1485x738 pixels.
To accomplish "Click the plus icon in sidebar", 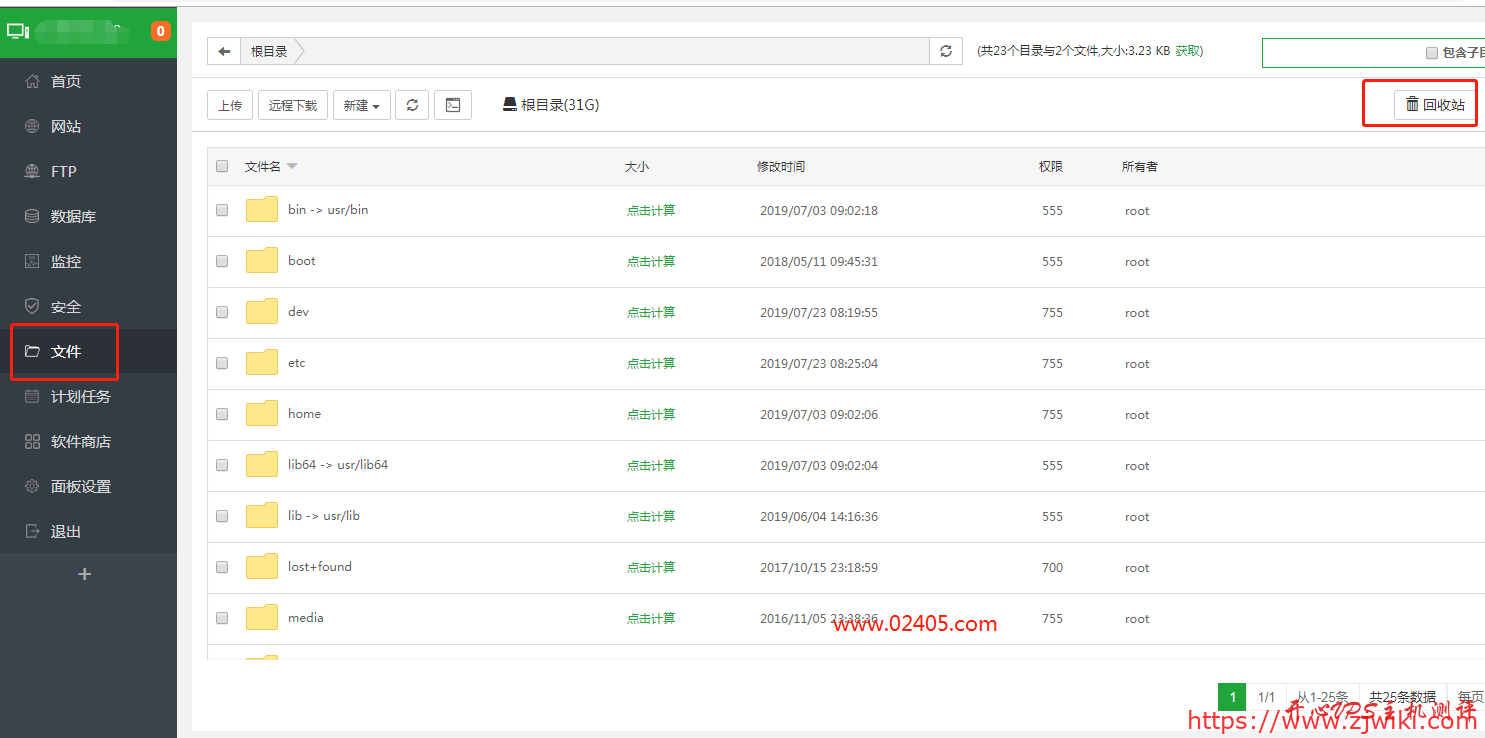I will point(85,574).
